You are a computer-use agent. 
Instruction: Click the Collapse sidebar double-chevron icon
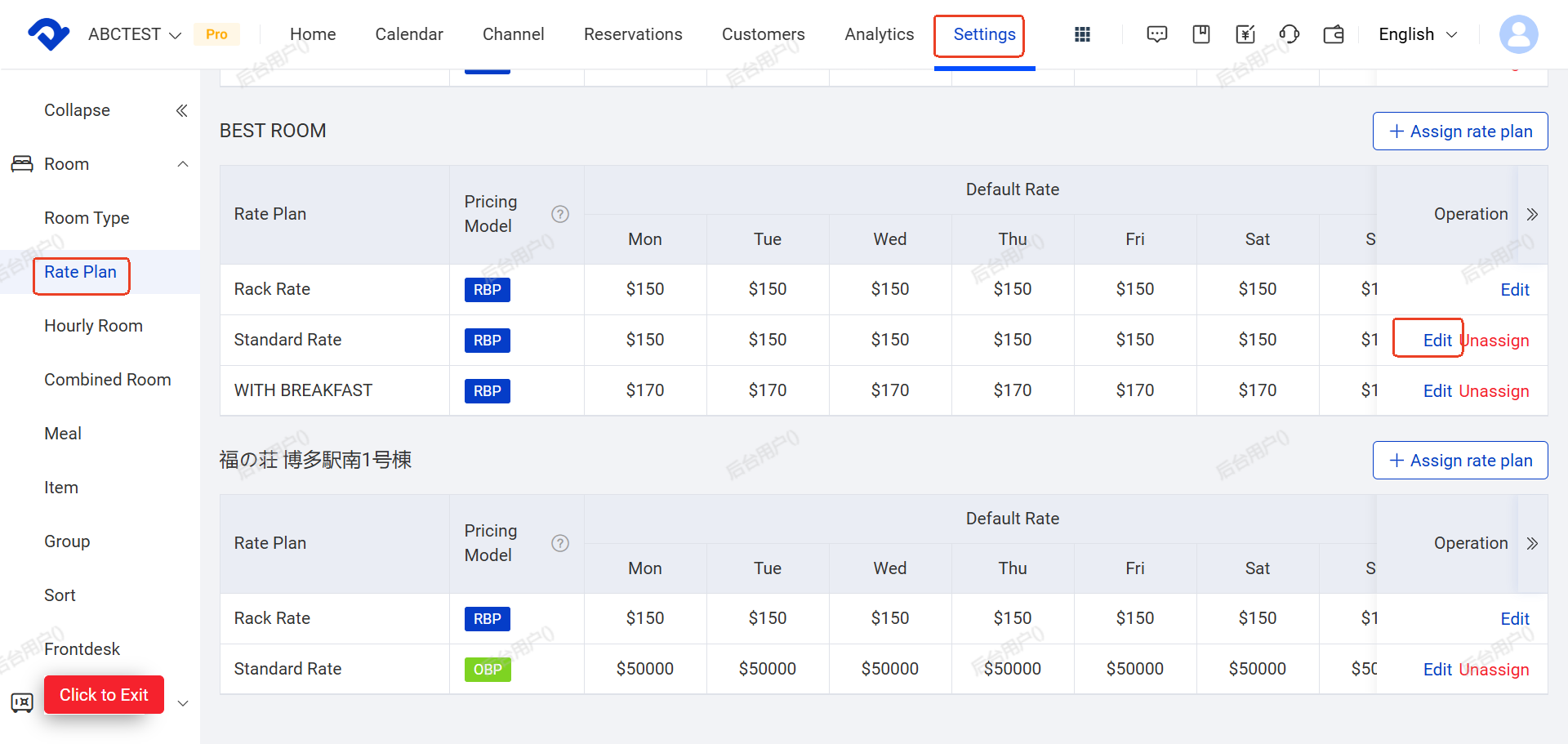(x=182, y=110)
